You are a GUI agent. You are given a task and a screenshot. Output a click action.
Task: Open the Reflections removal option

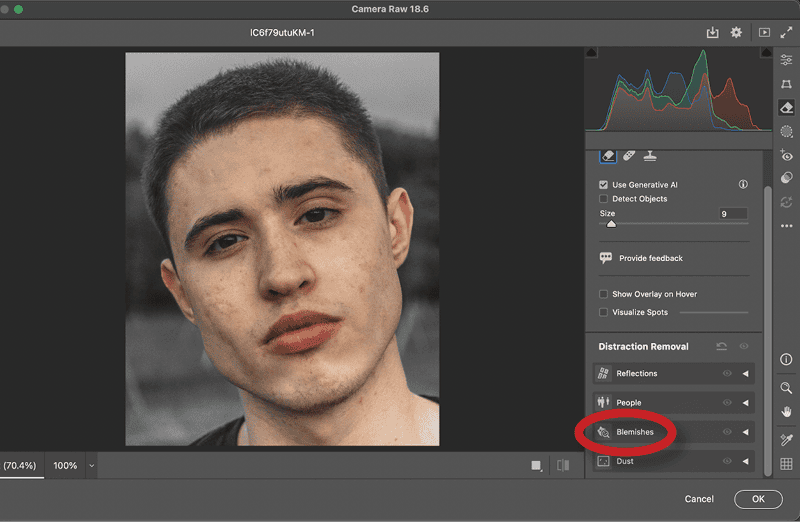[673, 374]
